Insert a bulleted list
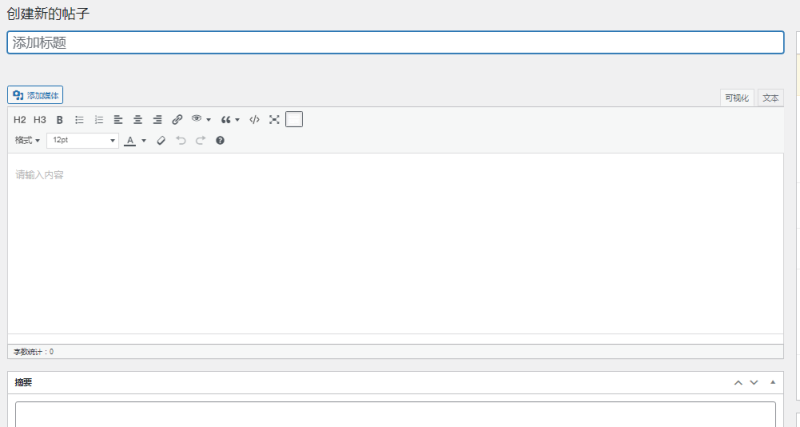This screenshot has height=427, width=800. click(79, 120)
